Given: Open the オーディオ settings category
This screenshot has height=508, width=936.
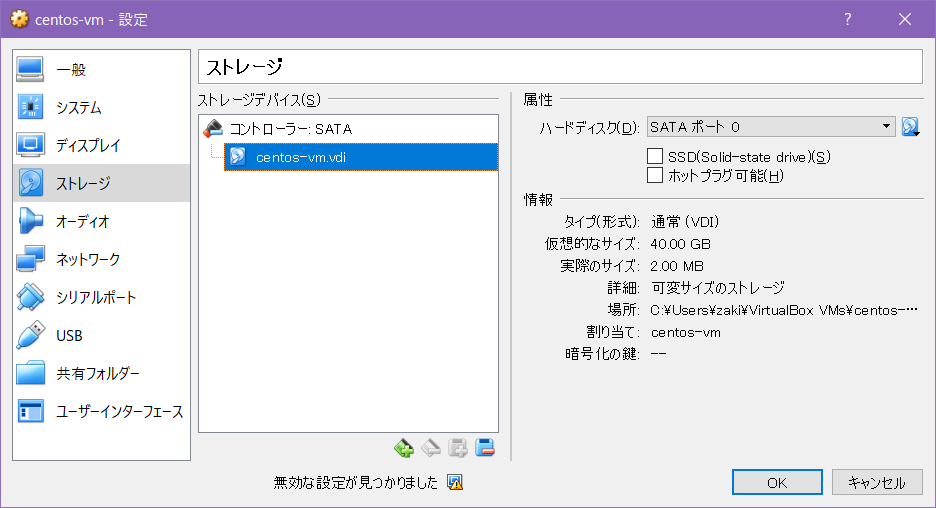Looking at the screenshot, I should [101, 221].
